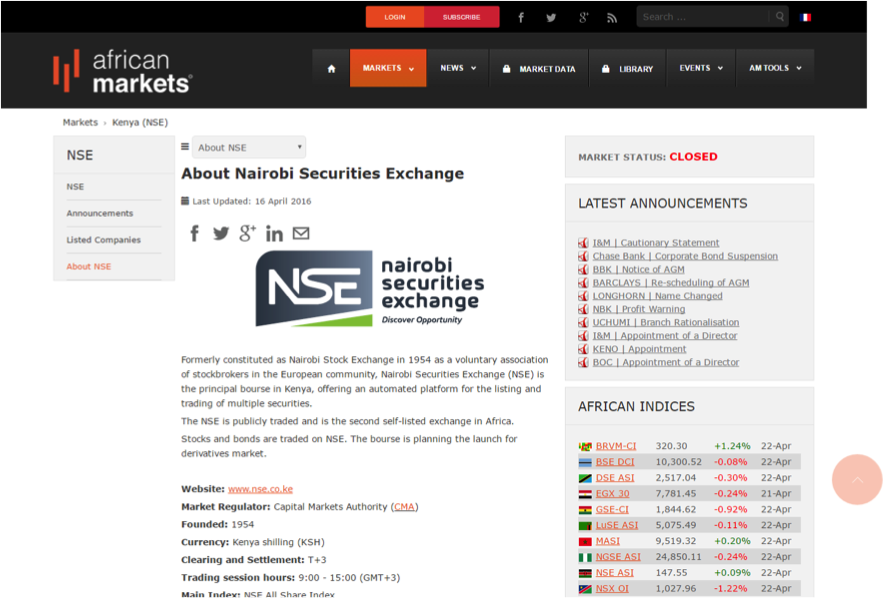Go to the Home icon in navigation
The image size is (890, 598).
pyautogui.click(x=331, y=69)
